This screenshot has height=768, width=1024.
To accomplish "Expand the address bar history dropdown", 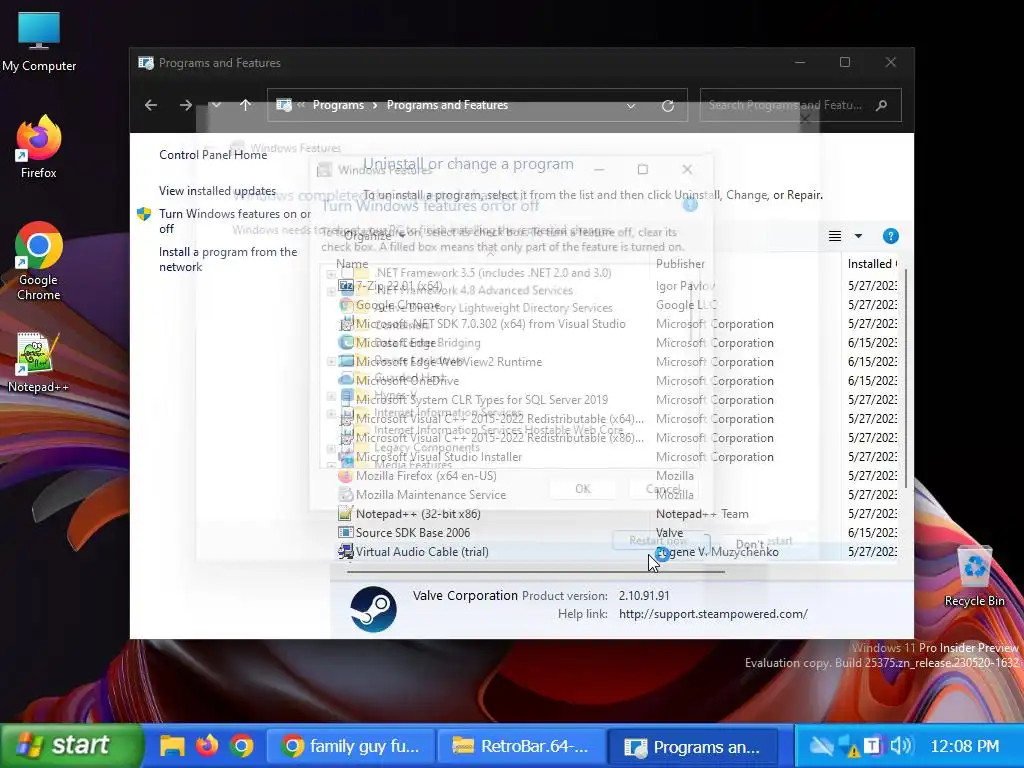I will (x=631, y=106).
